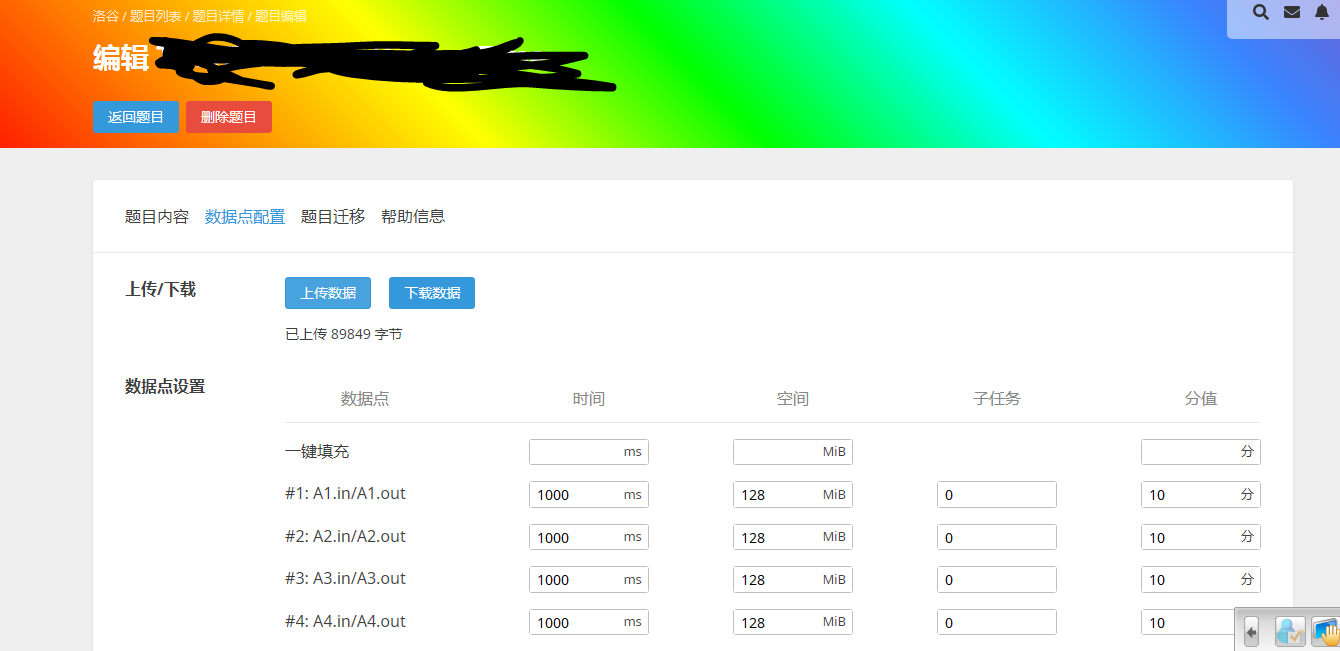Open the 题目迁移 tab
This screenshot has height=651, width=1340.
333,216
